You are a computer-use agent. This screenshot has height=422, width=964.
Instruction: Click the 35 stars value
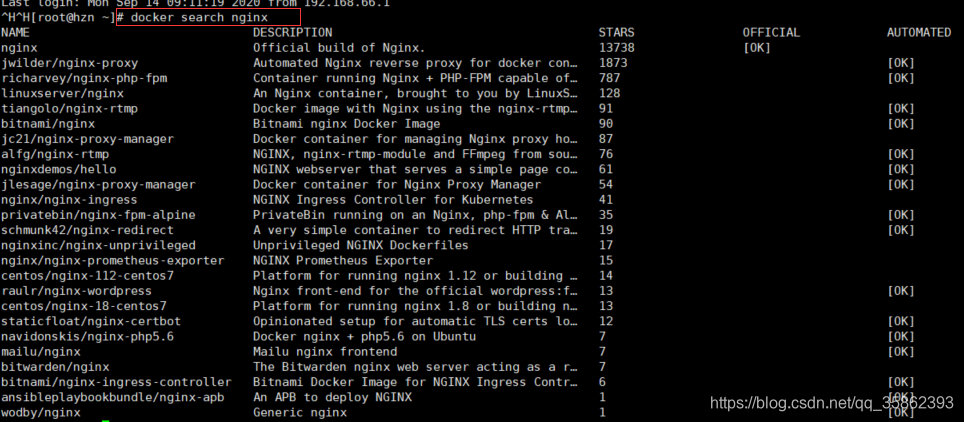(x=606, y=215)
